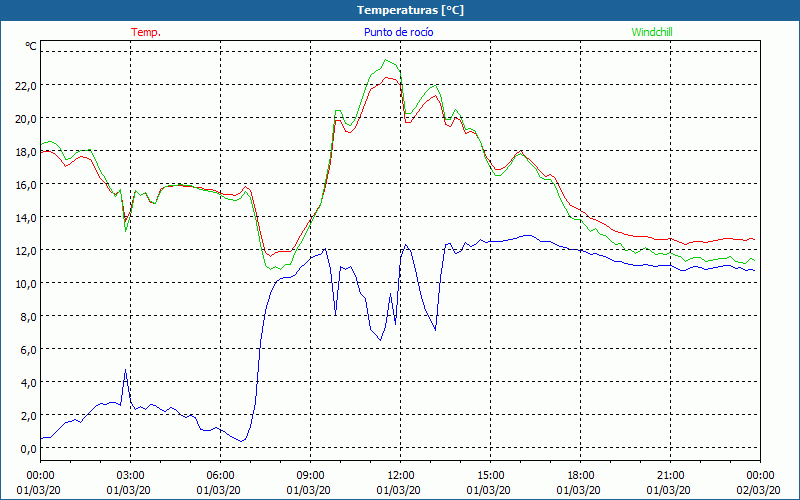Screen dimensions: 800x500
Task: Click the '°C' unit label on the y-axis
Action: coord(31,46)
